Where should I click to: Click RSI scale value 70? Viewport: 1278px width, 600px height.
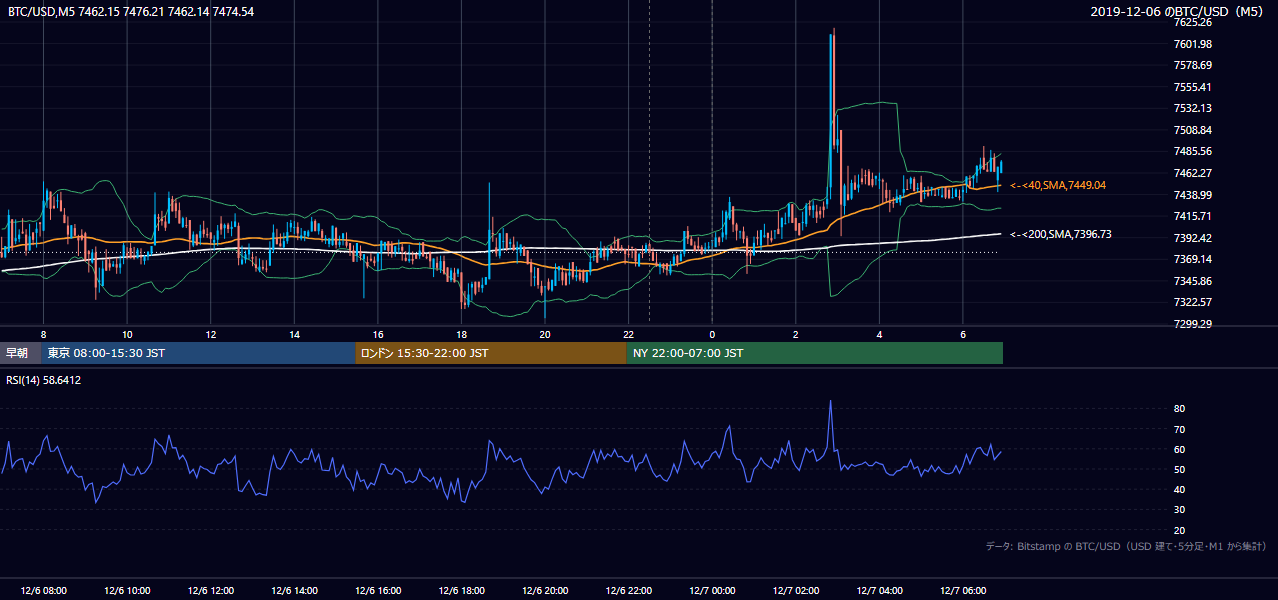[1180, 429]
